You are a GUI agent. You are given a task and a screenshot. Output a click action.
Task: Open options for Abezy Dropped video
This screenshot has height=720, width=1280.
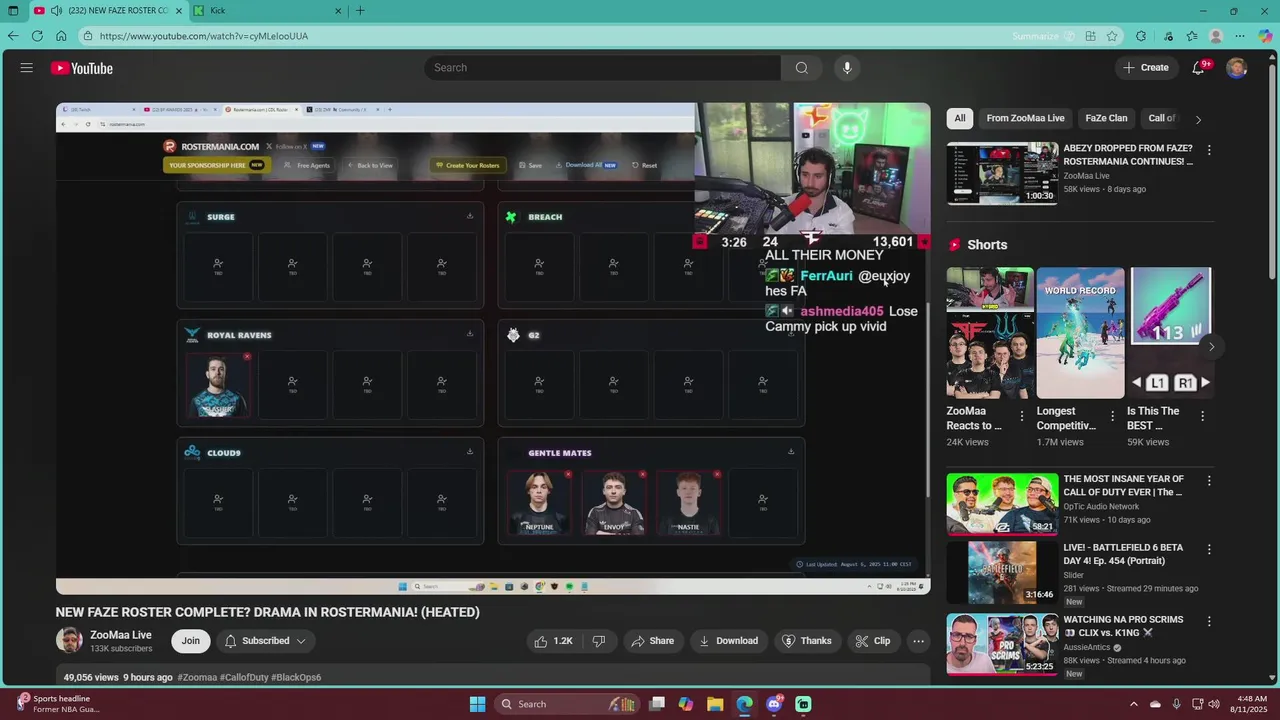tap(1209, 150)
